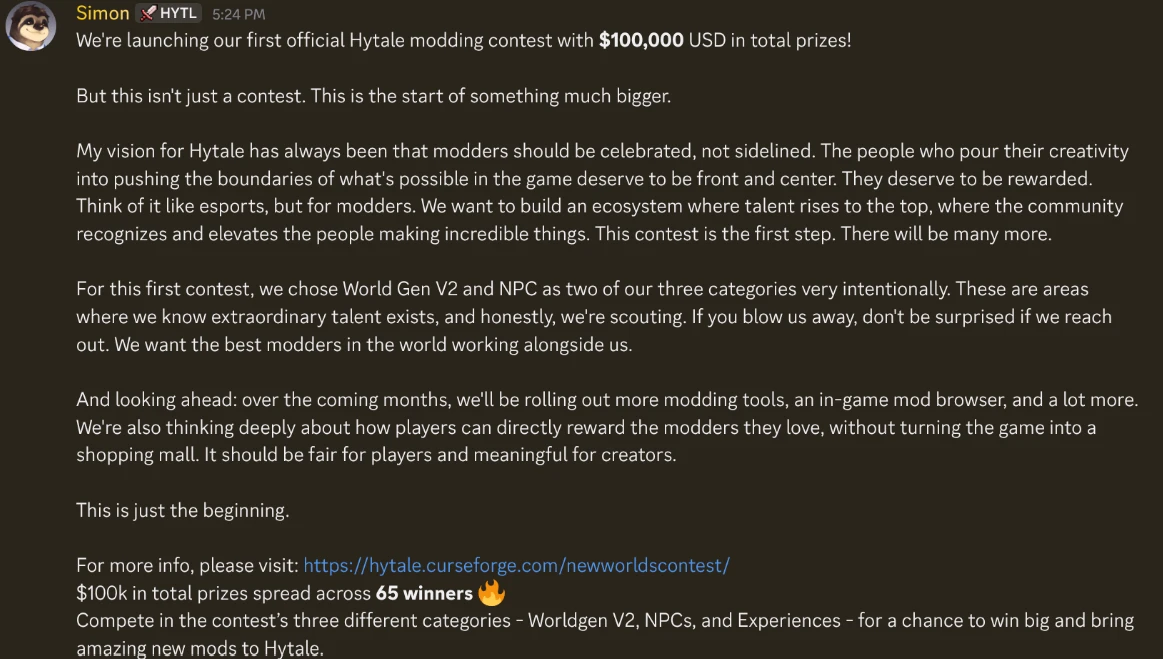Click the fire emoji after 65 winners
The height and width of the screenshot is (659, 1163).
click(491, 593)
